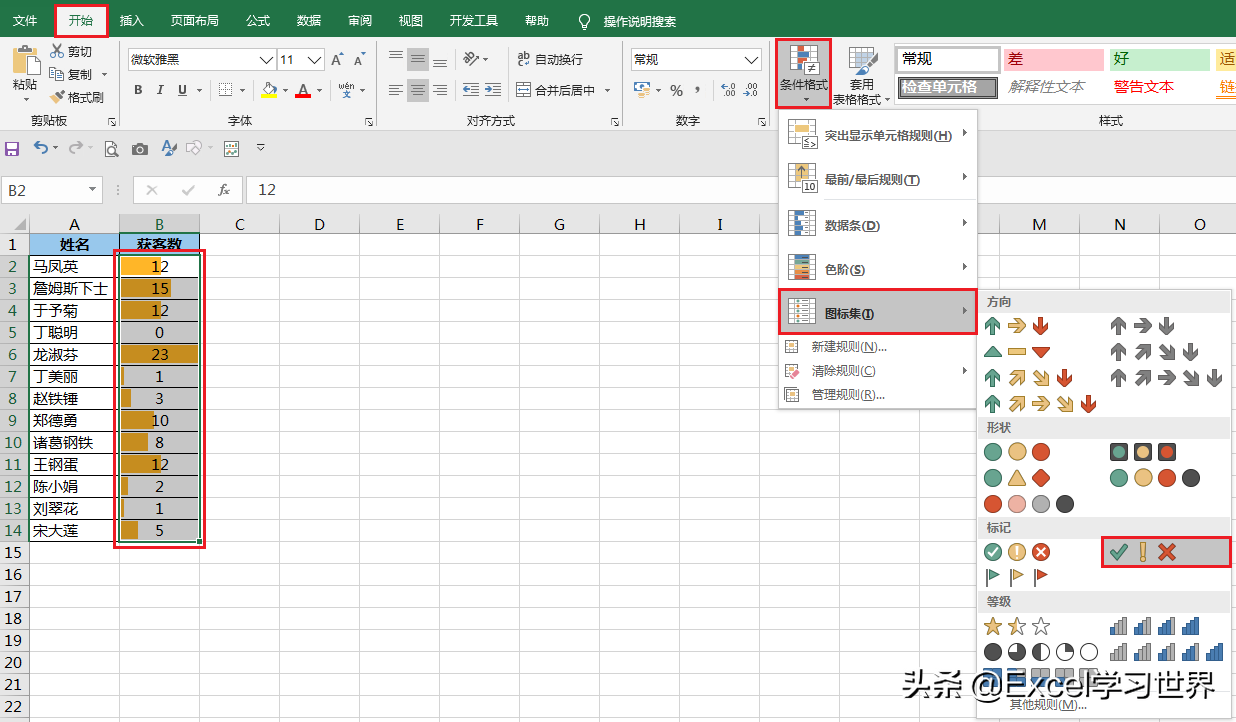Choose the three traffic lights with rim icon set
The height and width of the screenshot is (722, 1236).
point(1143,453)
